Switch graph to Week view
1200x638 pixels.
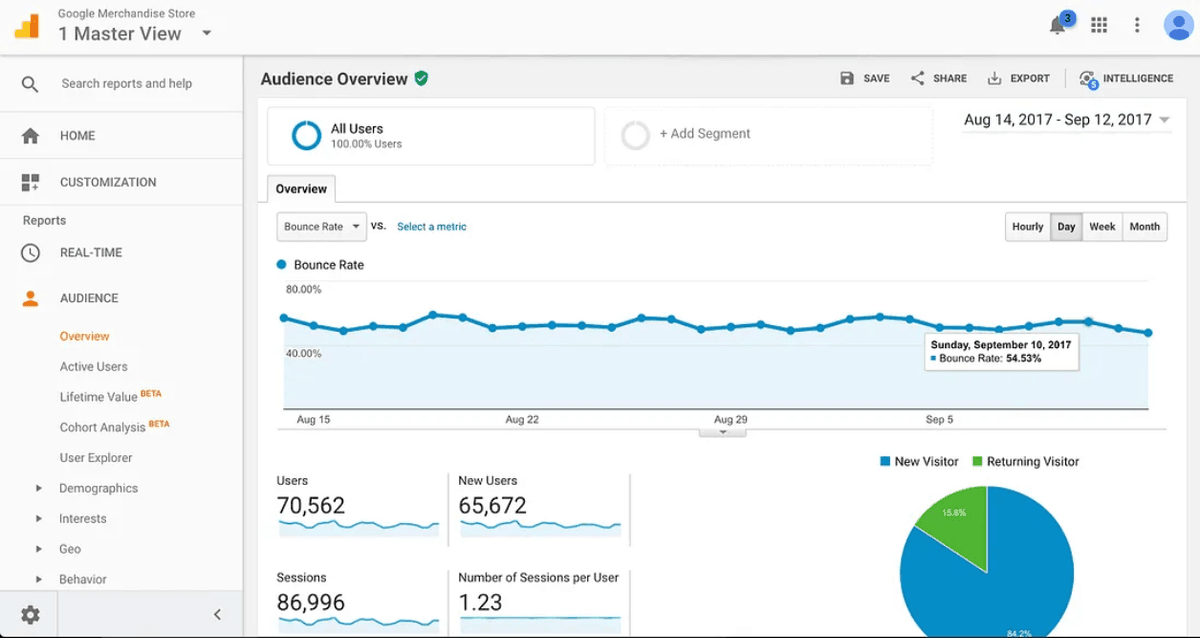(x=1102, y=226)
